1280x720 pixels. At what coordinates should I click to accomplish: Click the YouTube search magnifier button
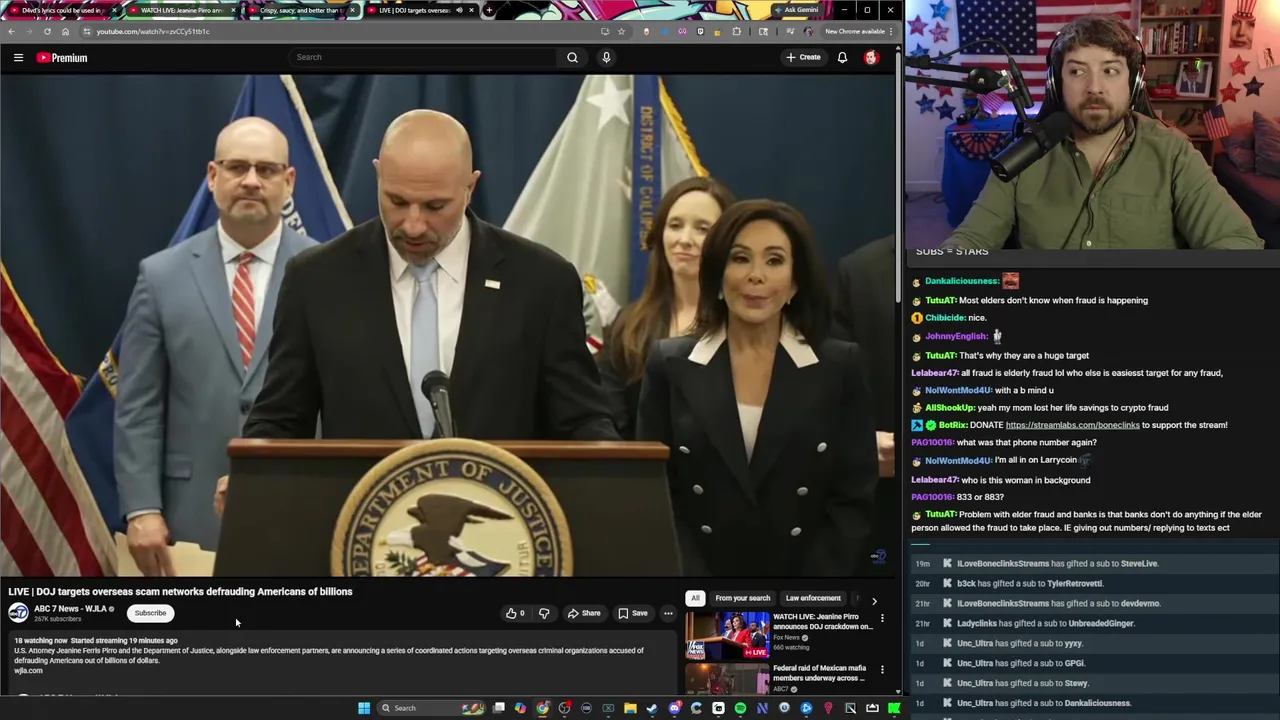pos(572,57)
